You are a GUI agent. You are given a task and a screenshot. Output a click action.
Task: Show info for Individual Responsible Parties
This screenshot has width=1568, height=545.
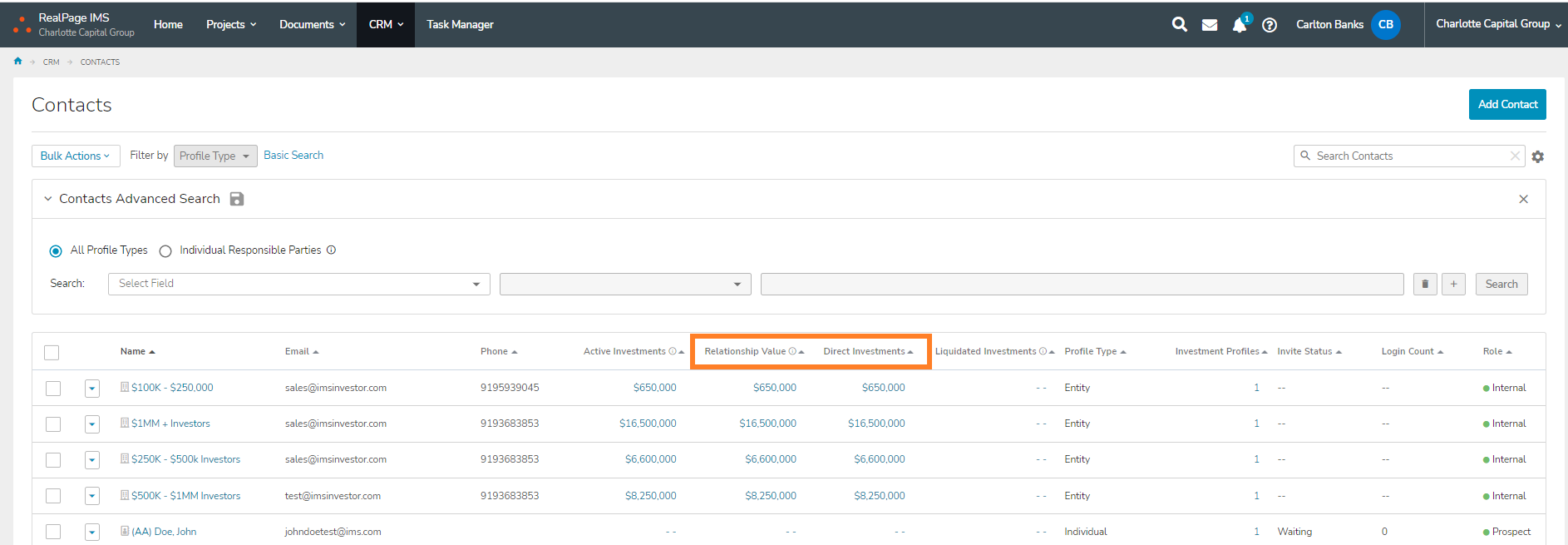[x=331, y=250]
